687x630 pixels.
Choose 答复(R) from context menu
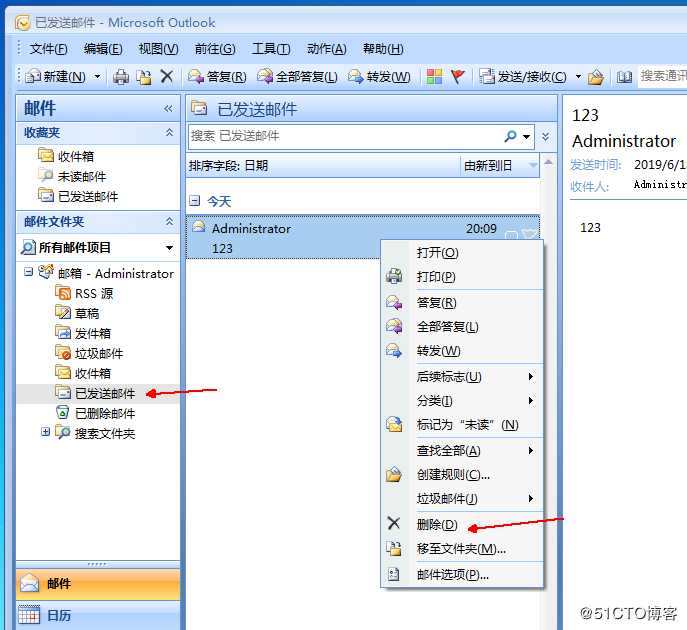point(462,303)
